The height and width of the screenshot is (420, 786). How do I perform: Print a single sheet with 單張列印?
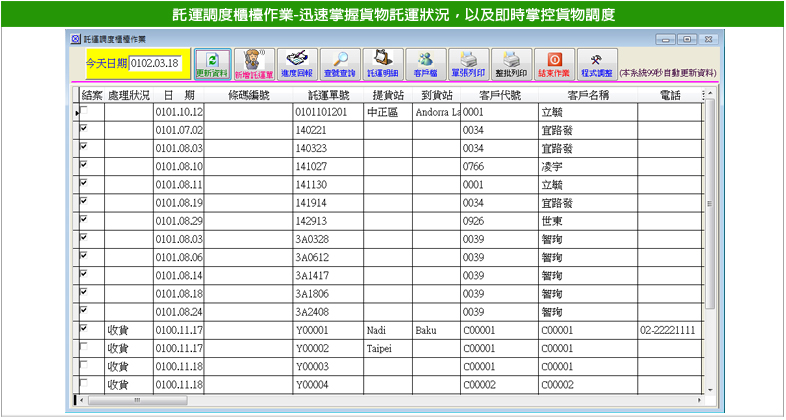(468, 65)
